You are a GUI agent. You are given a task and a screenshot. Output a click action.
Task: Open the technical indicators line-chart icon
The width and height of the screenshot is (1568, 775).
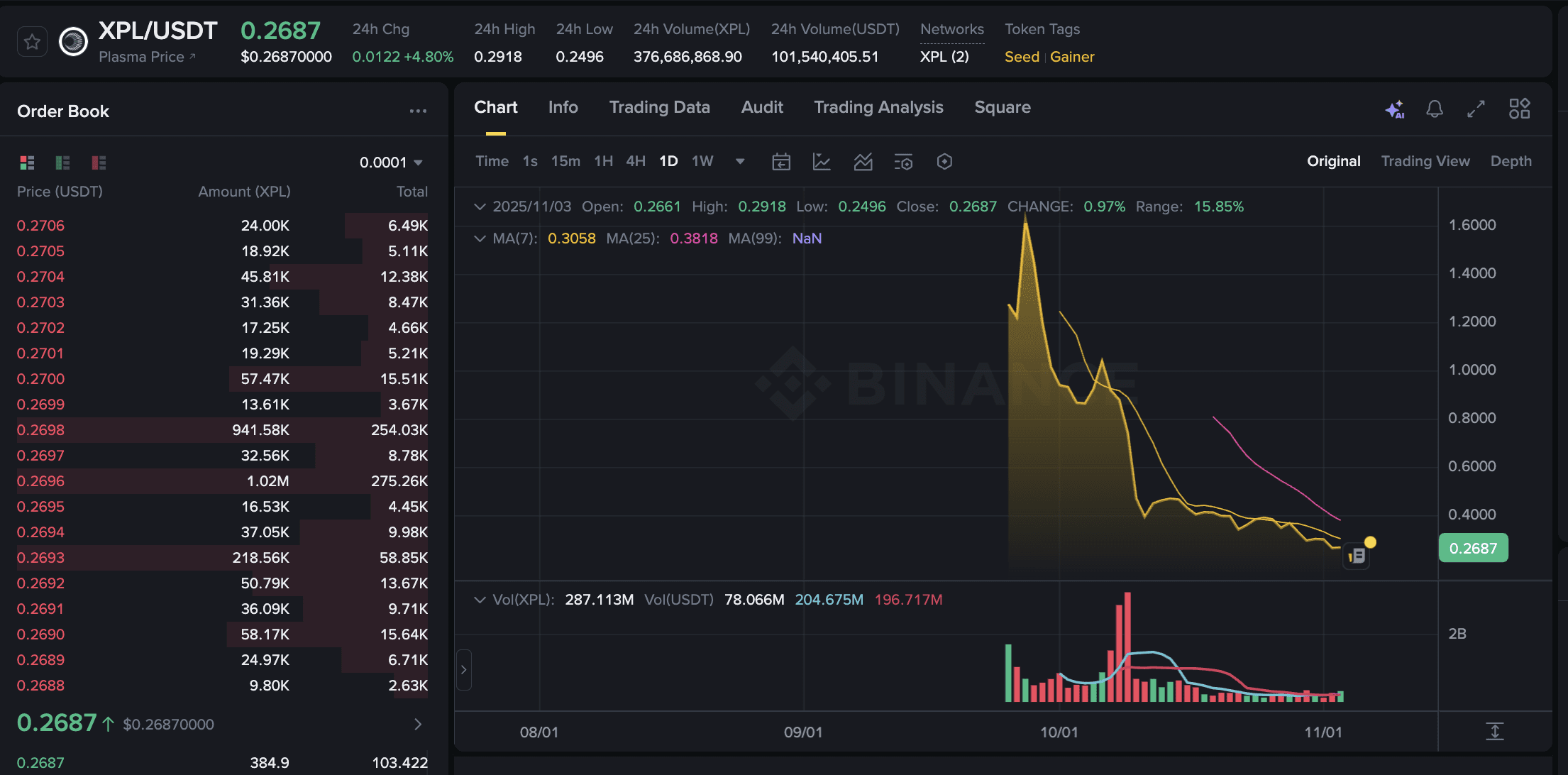[x=822, y=162]
